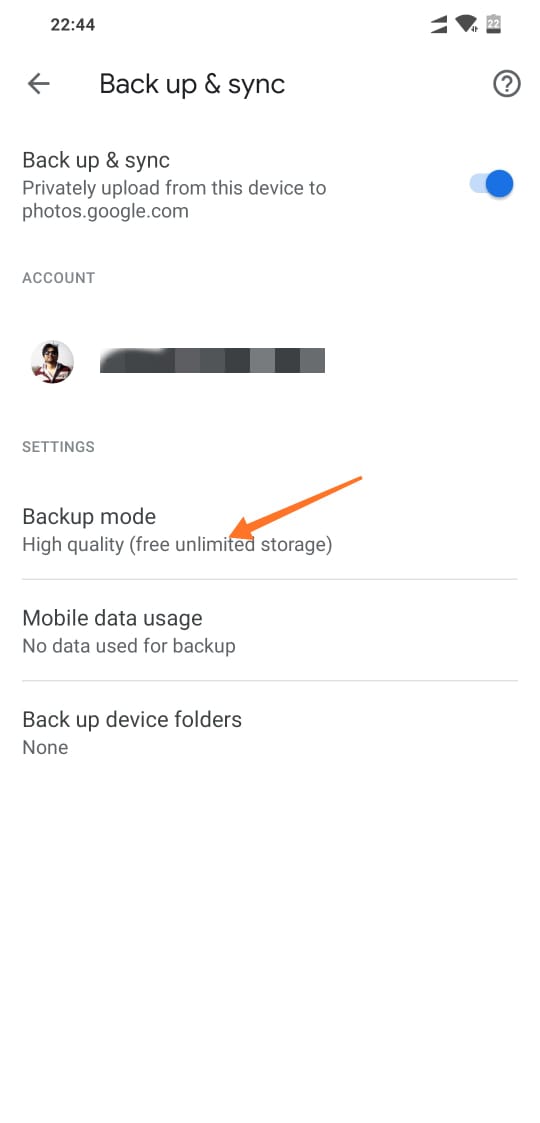Open Mobile data usage options
Image resolution: width=540 pixels, height=1123 pixels.
click(269, 631)
